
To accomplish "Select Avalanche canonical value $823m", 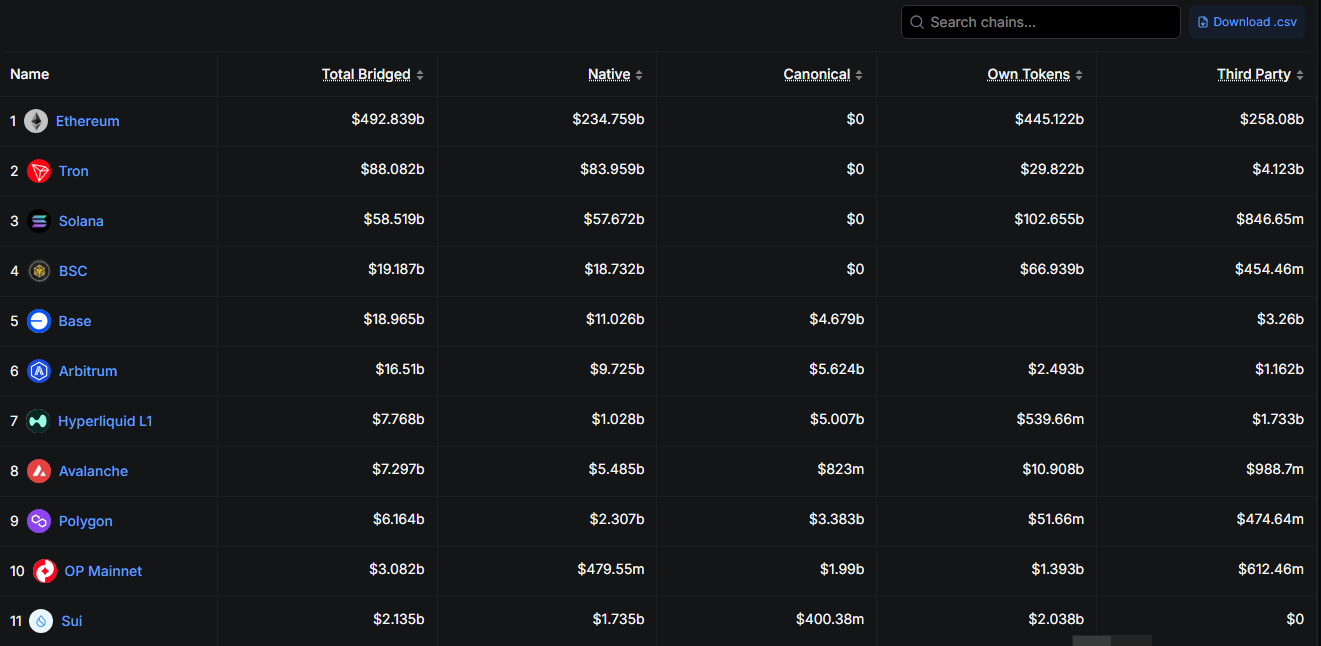I will pos(840,469).
